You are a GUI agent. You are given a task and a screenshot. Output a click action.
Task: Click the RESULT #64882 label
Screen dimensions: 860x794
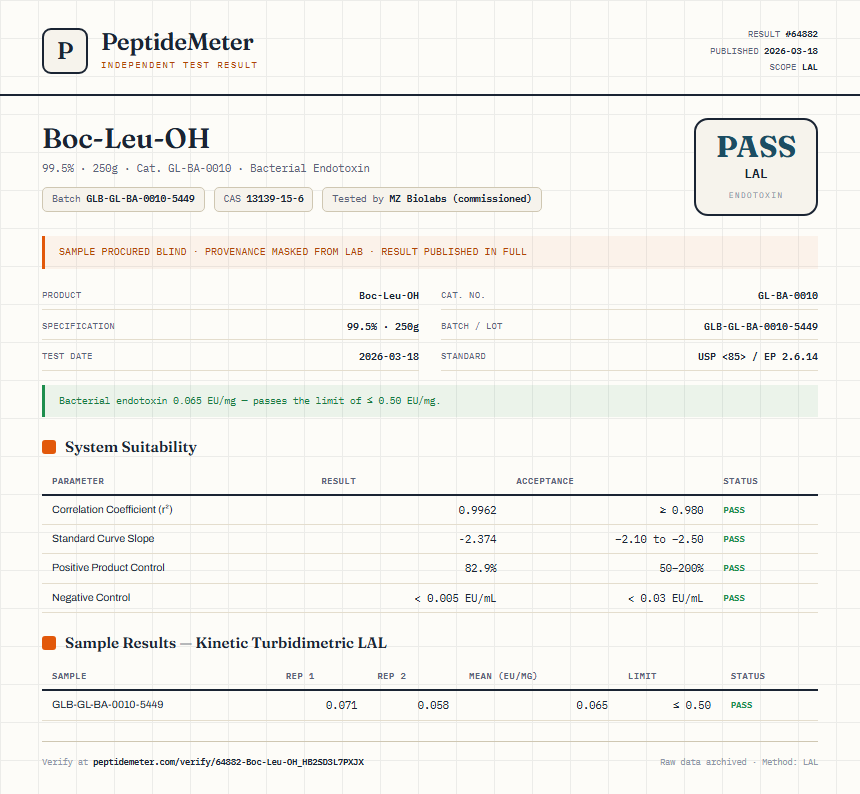[x=783, y=34]
